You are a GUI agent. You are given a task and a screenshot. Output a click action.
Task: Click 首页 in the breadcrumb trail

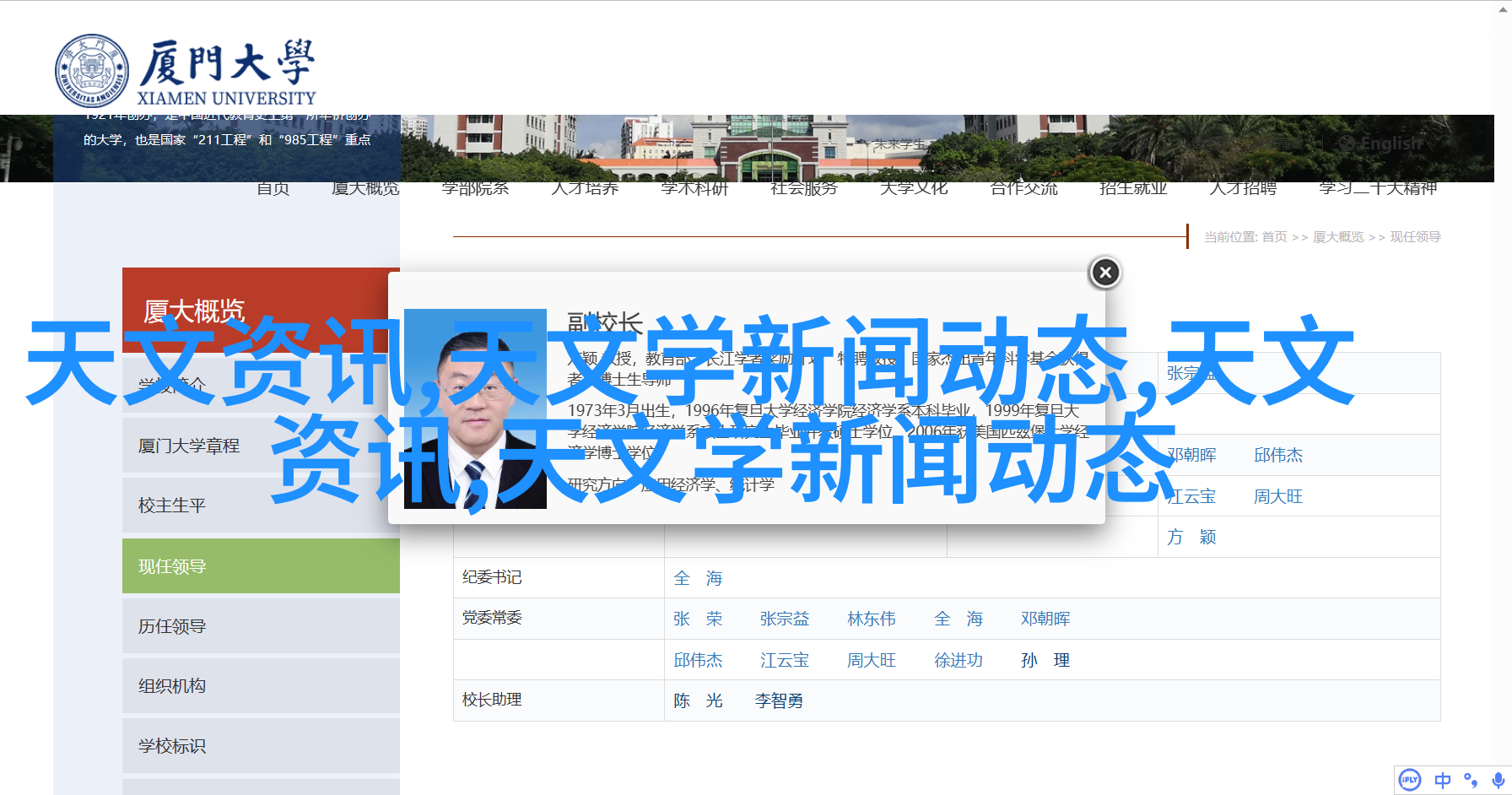click(1274, 237)
